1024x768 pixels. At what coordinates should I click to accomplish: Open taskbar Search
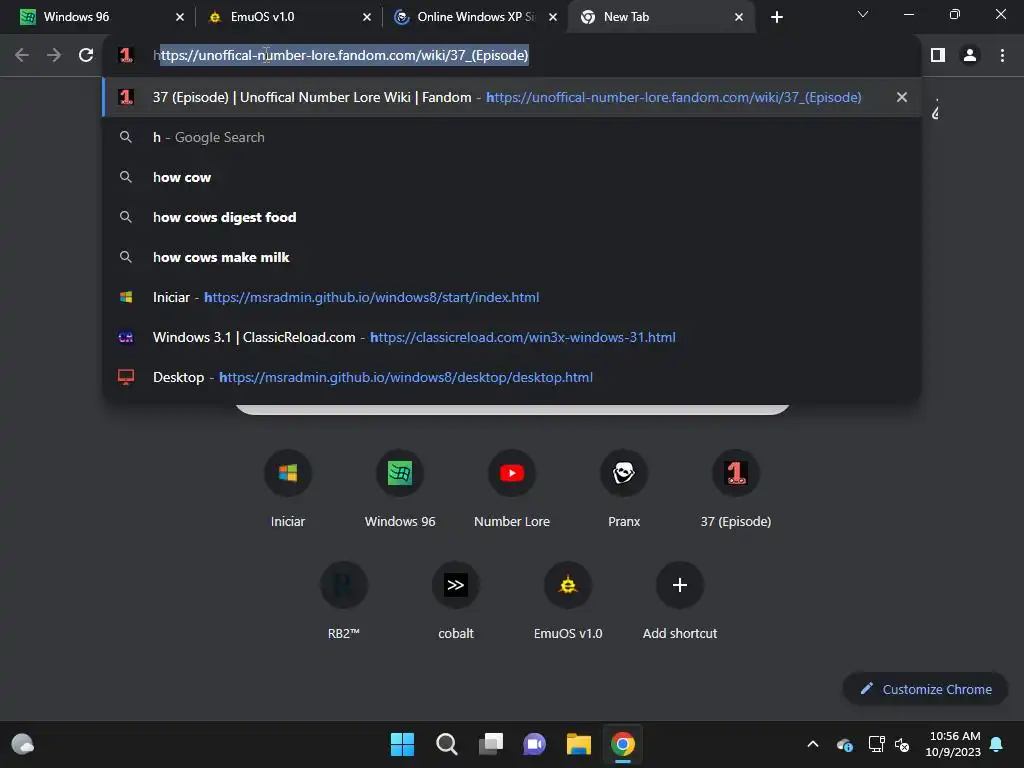pos(447,744)
